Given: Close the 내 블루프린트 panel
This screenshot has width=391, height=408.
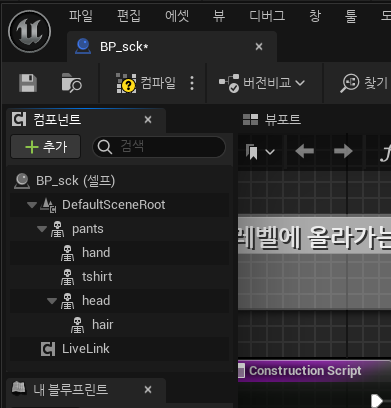Looking at the screenshot, I should 148,389.
